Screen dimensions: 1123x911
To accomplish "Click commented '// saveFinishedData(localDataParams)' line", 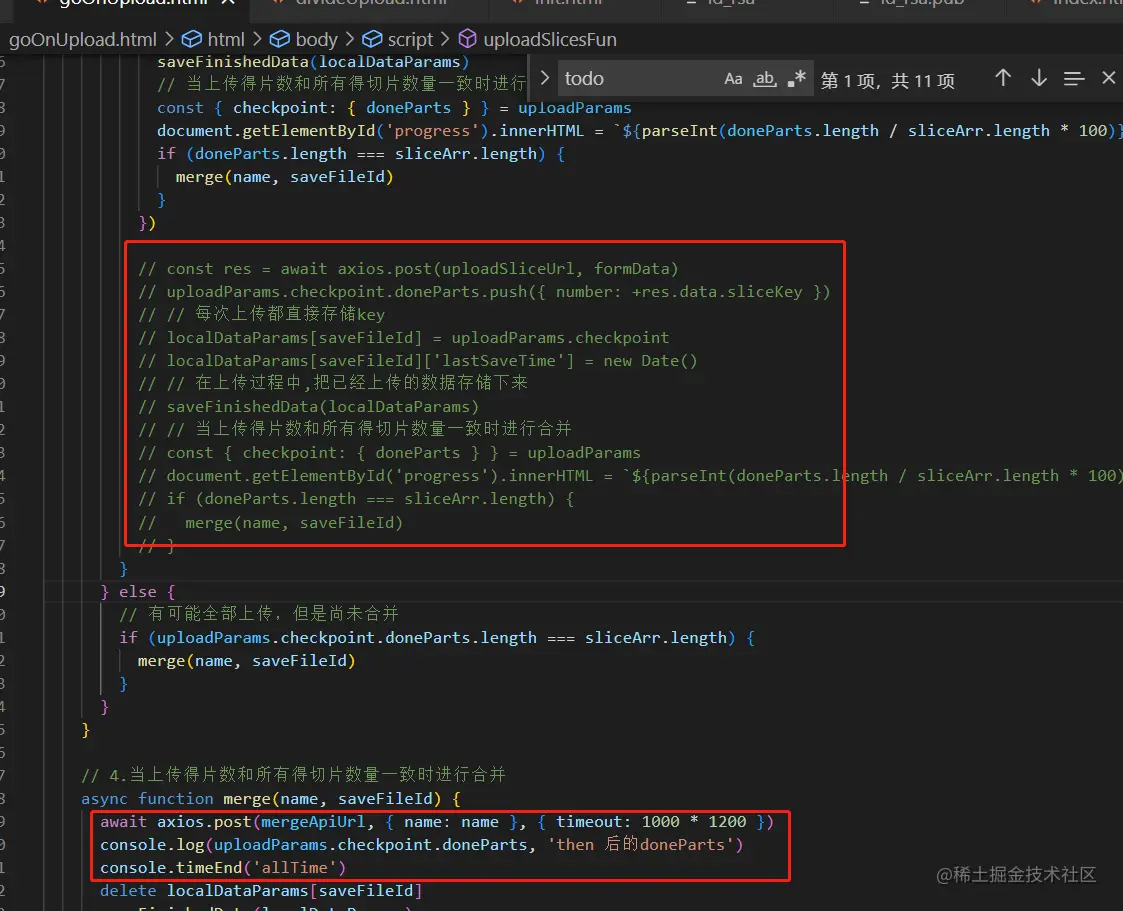I will click(309, 406).
